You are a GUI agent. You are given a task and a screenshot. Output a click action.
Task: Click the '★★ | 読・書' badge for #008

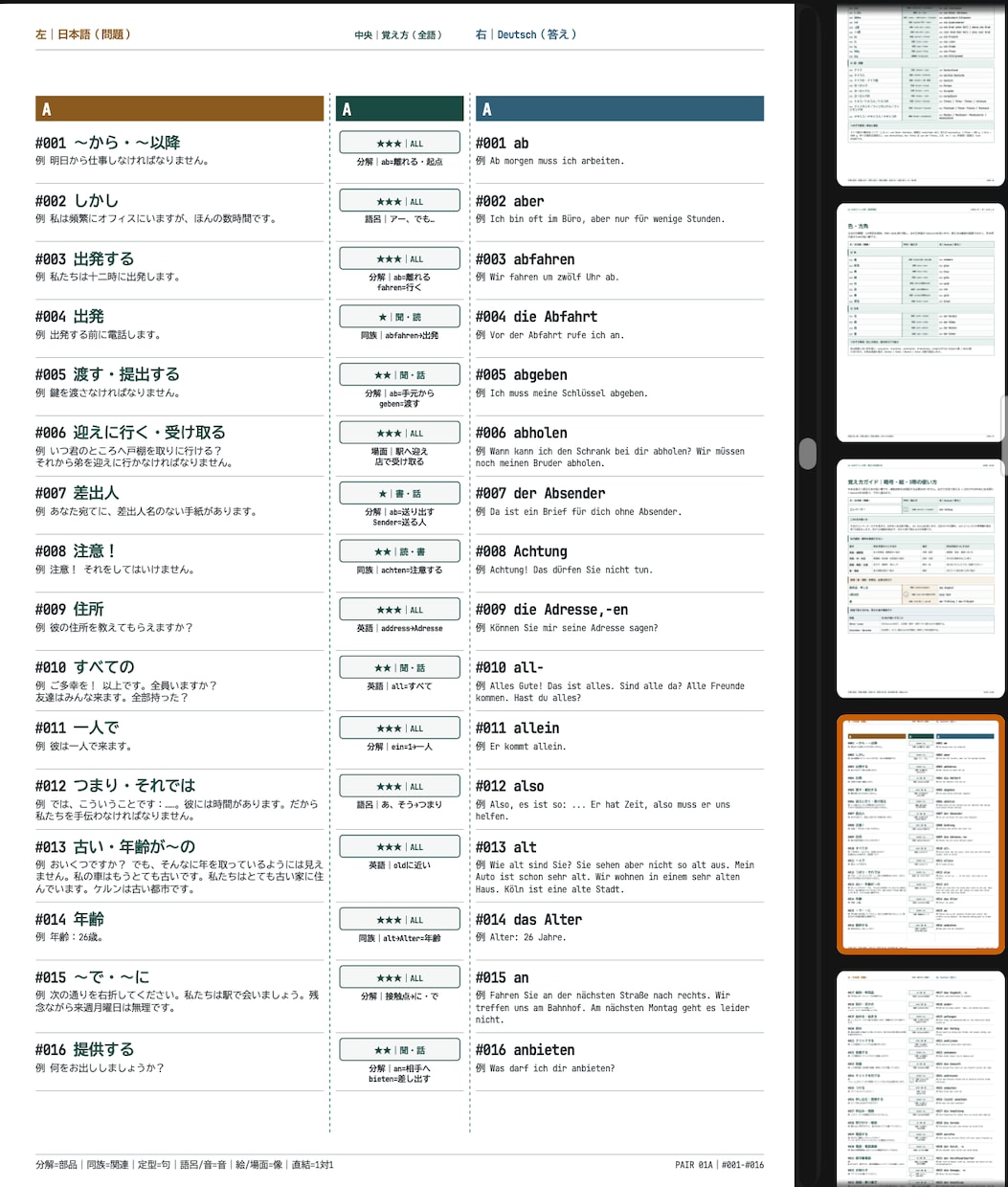pos(400,551)
